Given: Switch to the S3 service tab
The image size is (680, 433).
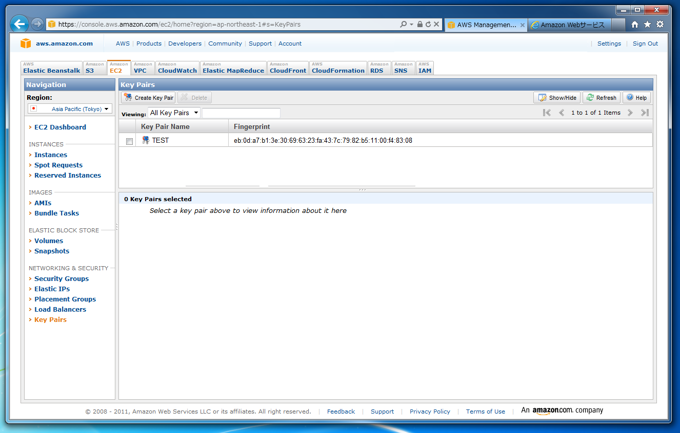Looking at the screenshot, I should tap(95, 68).
